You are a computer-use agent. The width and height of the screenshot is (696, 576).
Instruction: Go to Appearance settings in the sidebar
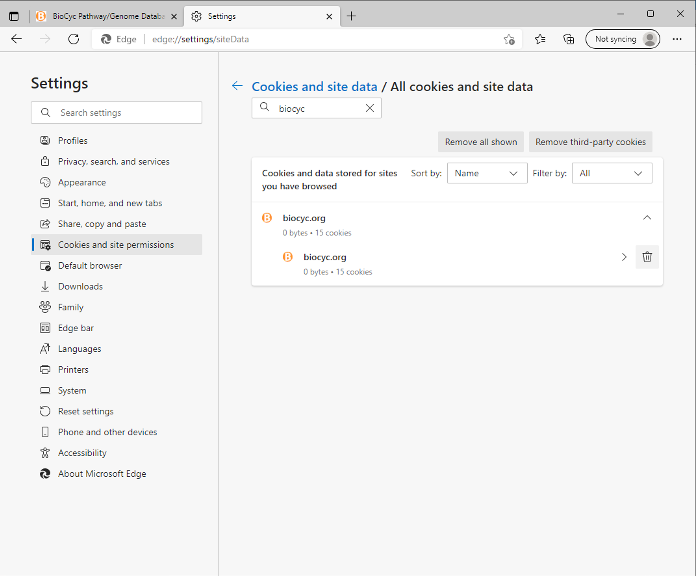click(x=82, y=182)
